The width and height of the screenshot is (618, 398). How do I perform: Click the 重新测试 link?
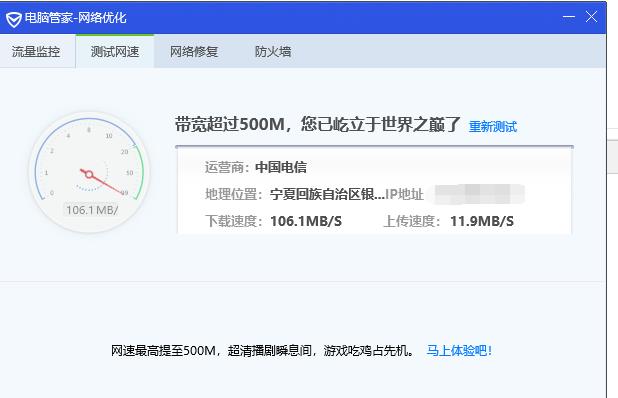pos(493,127)
